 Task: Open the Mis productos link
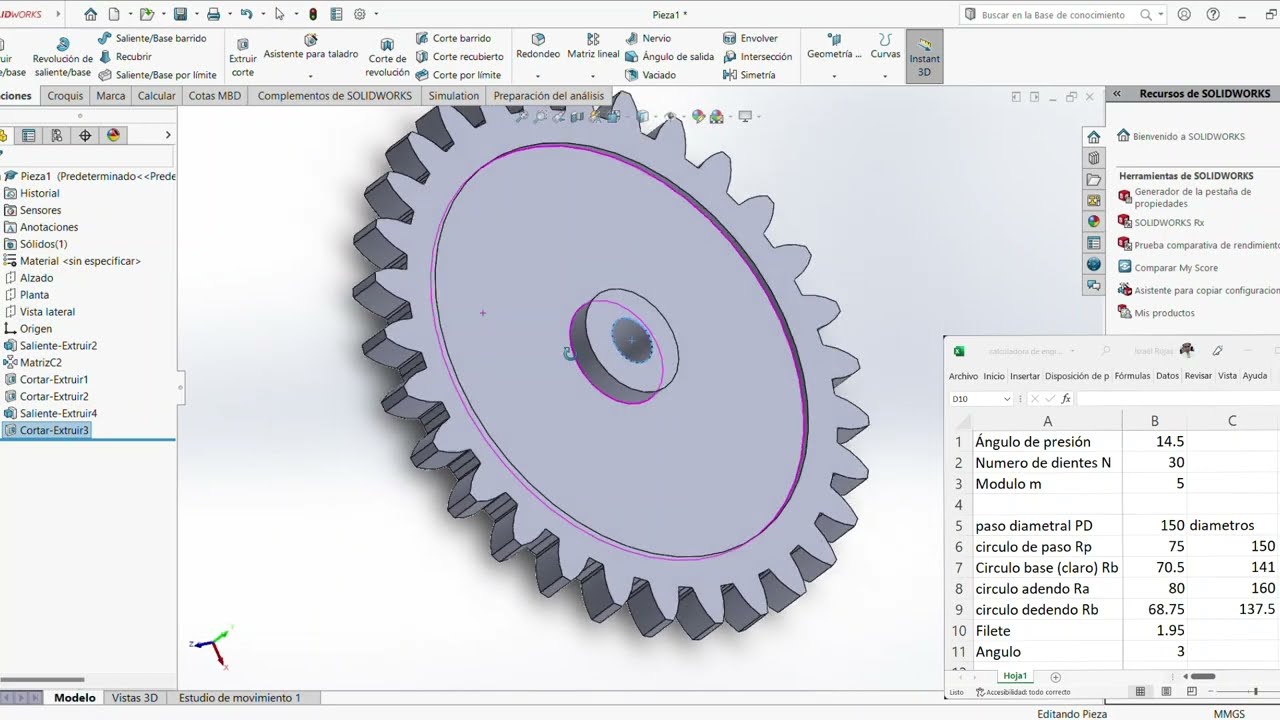coord(1164,313)
